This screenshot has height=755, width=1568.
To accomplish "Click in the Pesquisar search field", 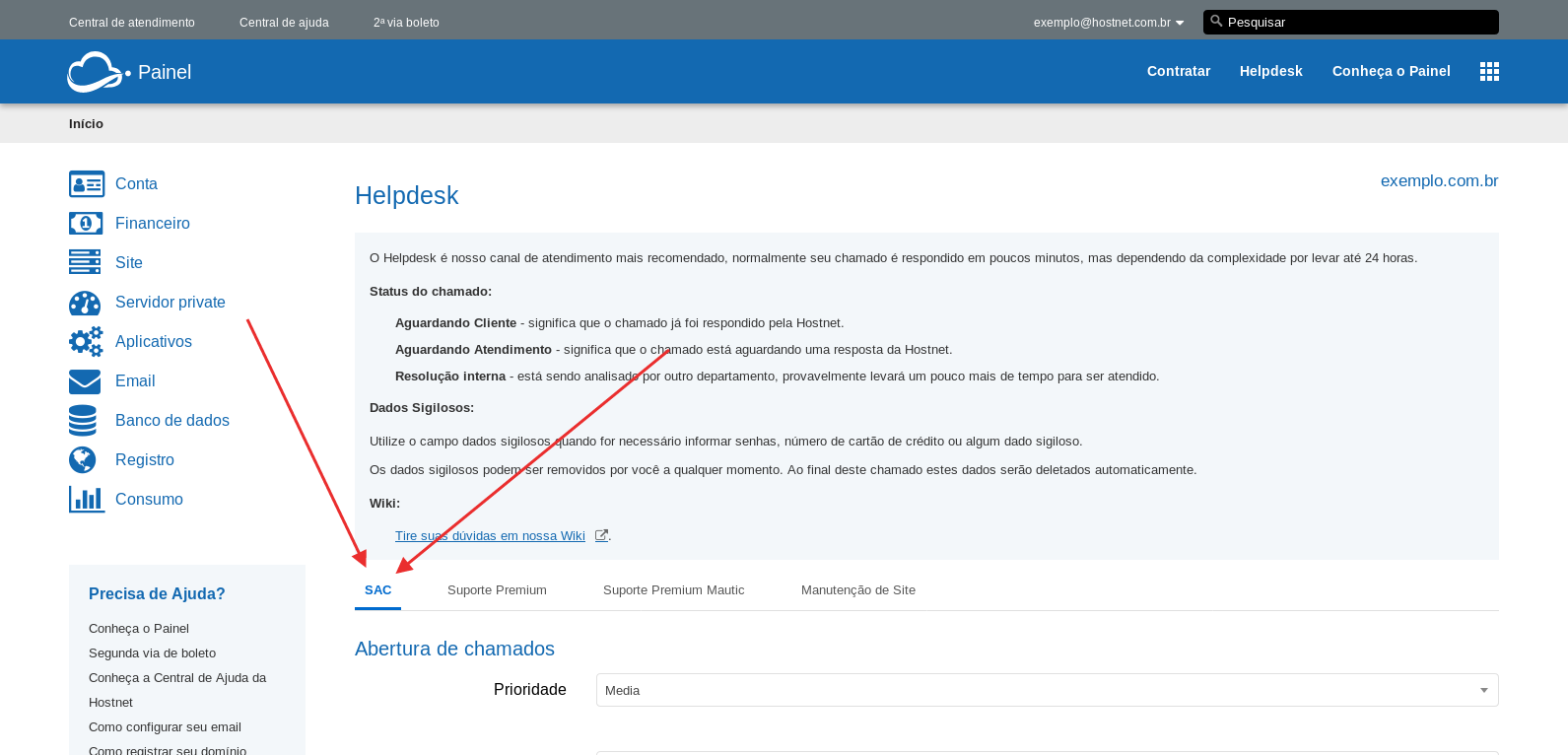I will [x=1358, y=23].
